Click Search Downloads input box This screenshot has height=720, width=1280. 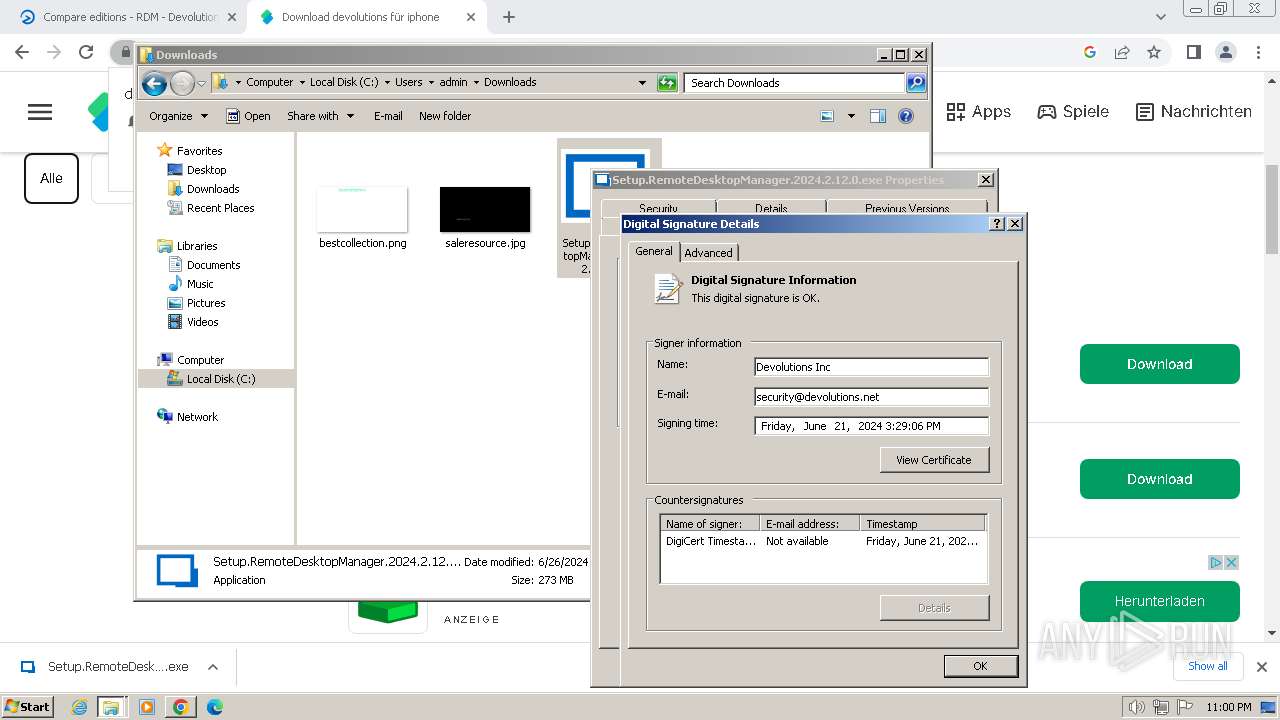click(x=795, y=83)
